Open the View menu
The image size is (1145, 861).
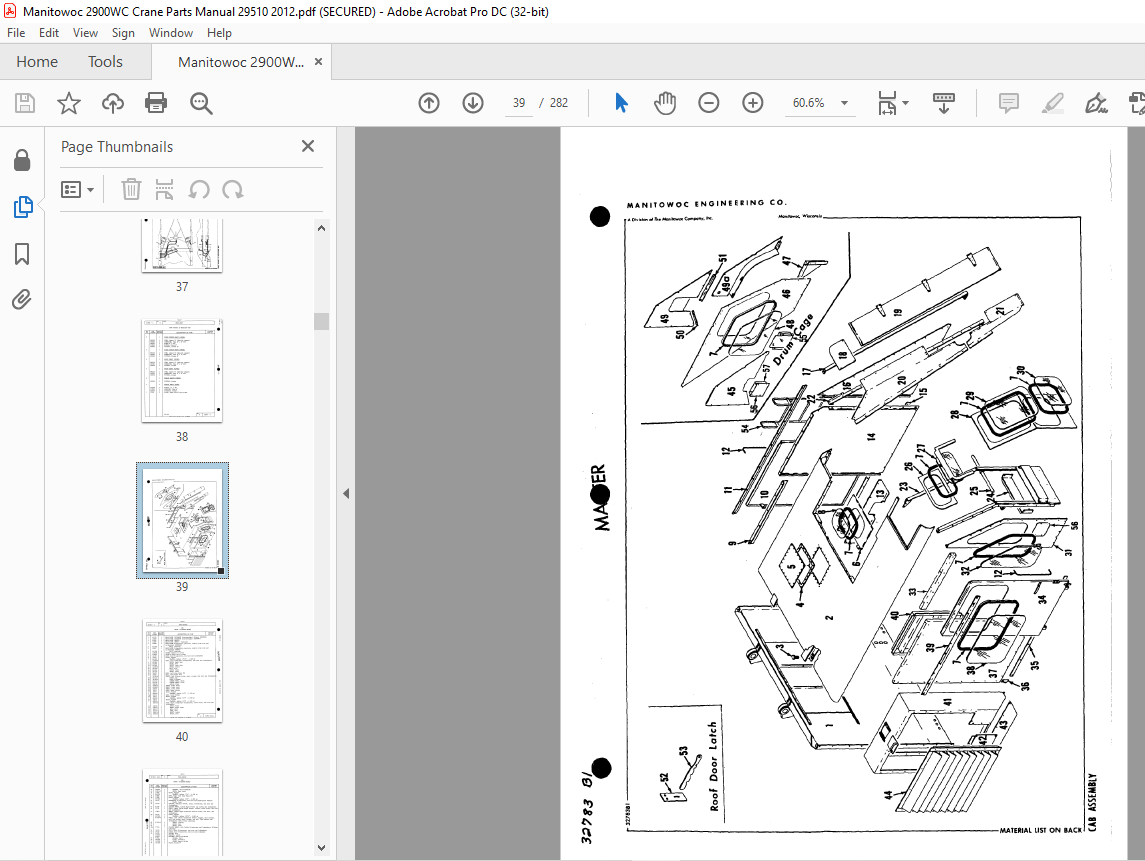coord(85,33)
